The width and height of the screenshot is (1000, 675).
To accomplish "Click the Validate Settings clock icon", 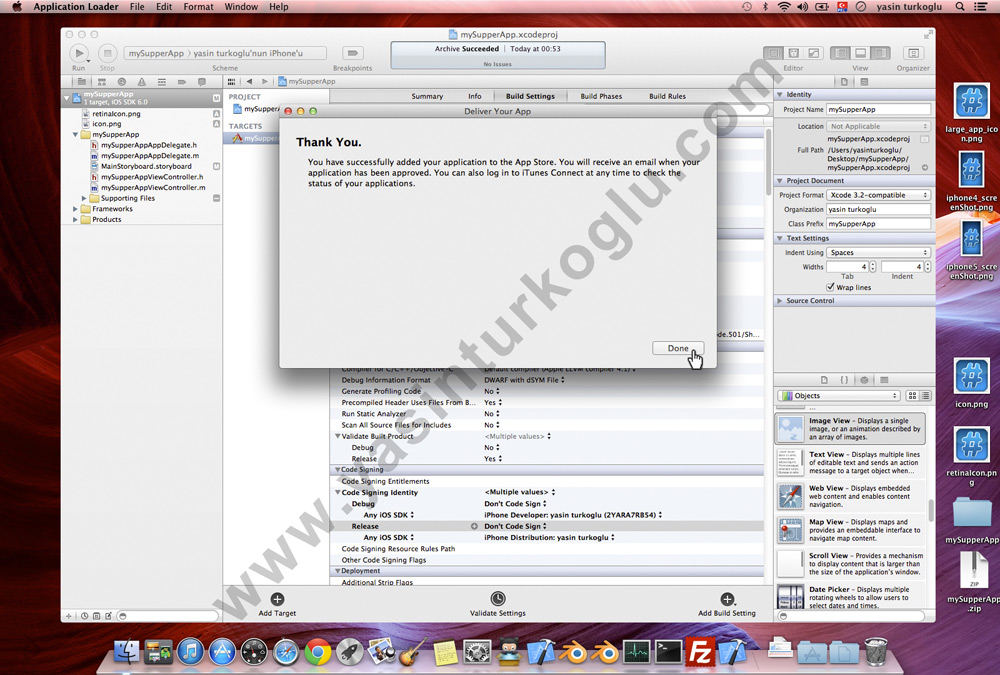I will click(497, 598).
